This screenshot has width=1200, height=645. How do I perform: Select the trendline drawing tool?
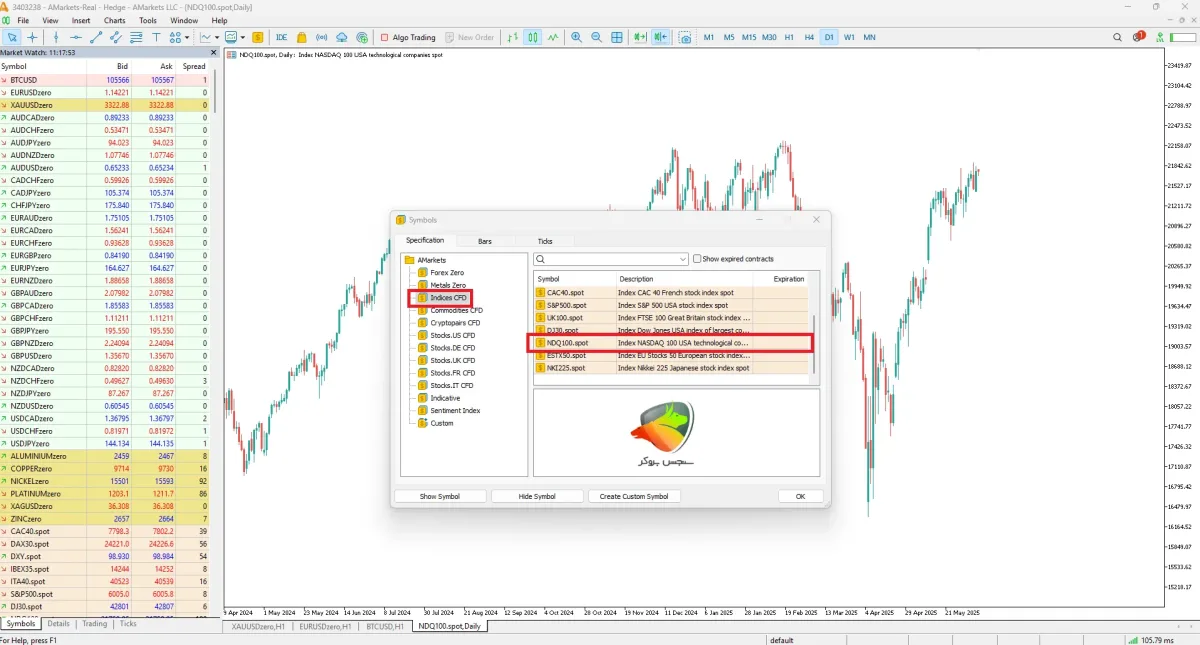pyautogui.click(x=97, y=37)
